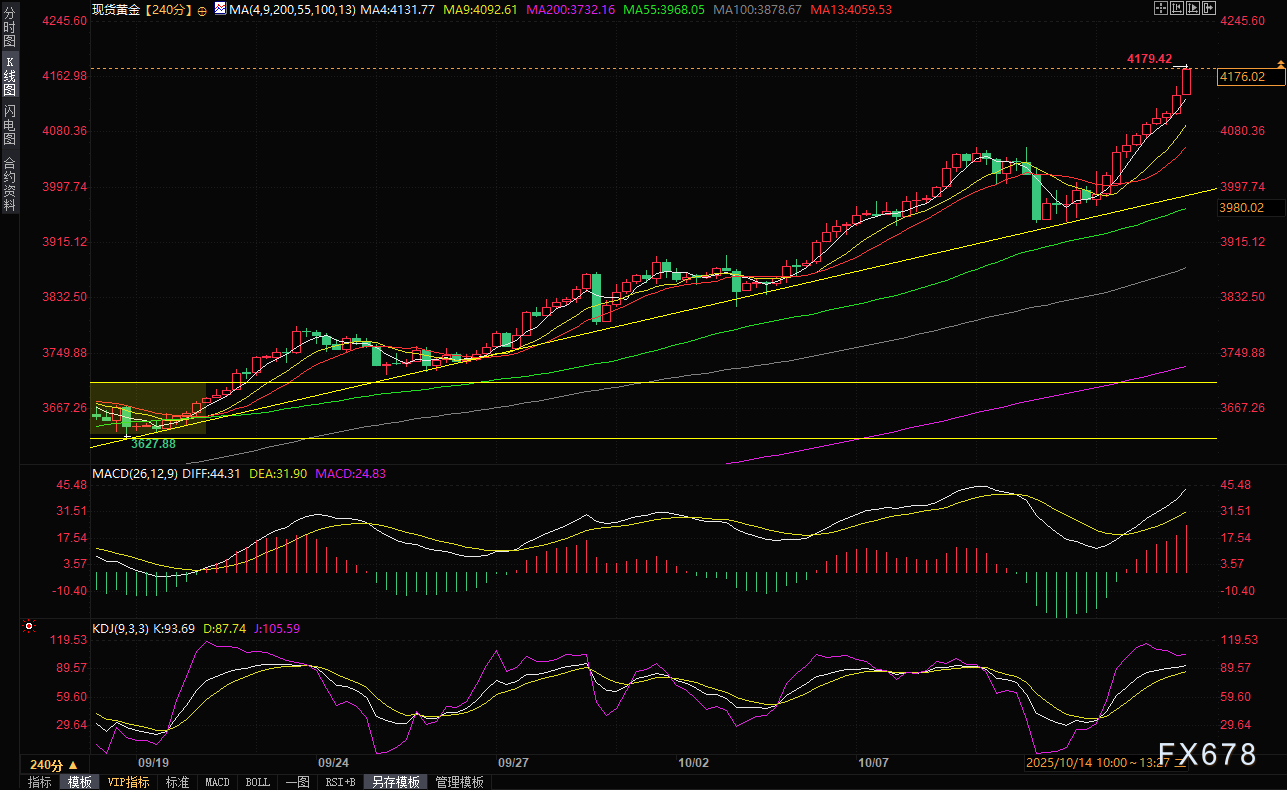Switch to the 闪电图 tab in left sidebar

click(9, 125)
